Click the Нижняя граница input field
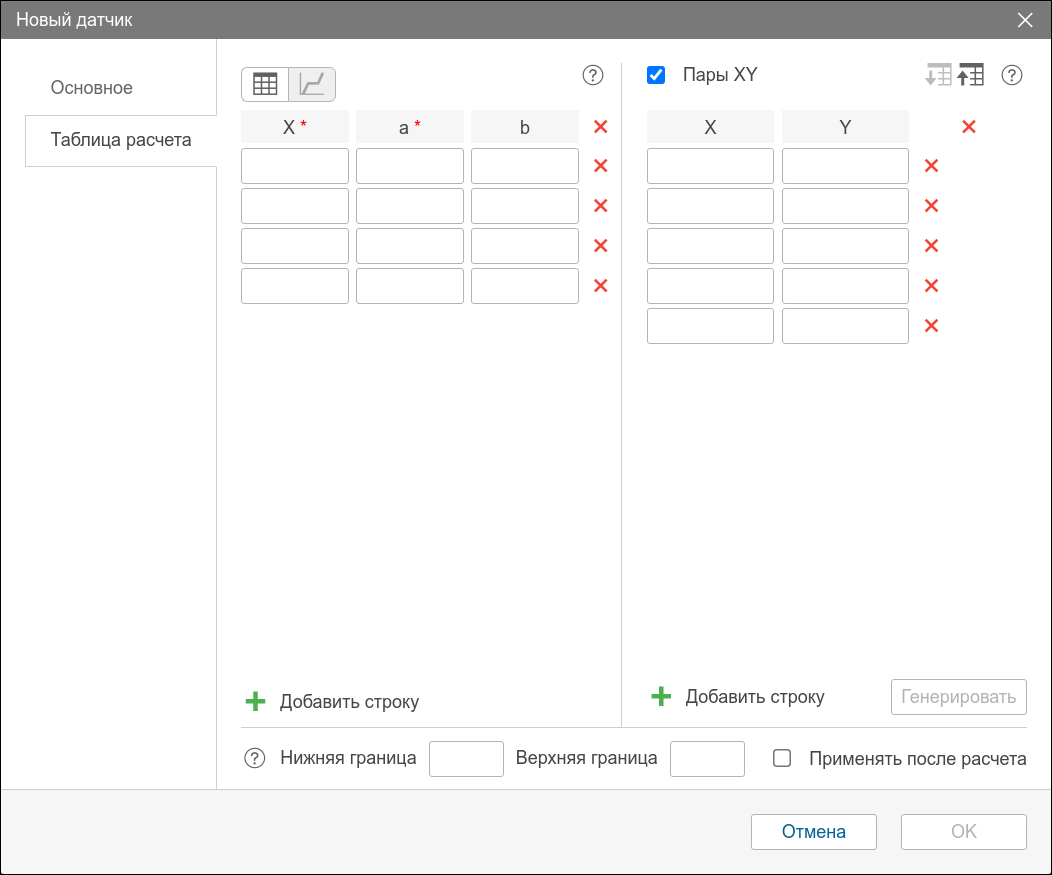Image resolution: width=1052 pixels, height=875 pixels. pos(466,759)
